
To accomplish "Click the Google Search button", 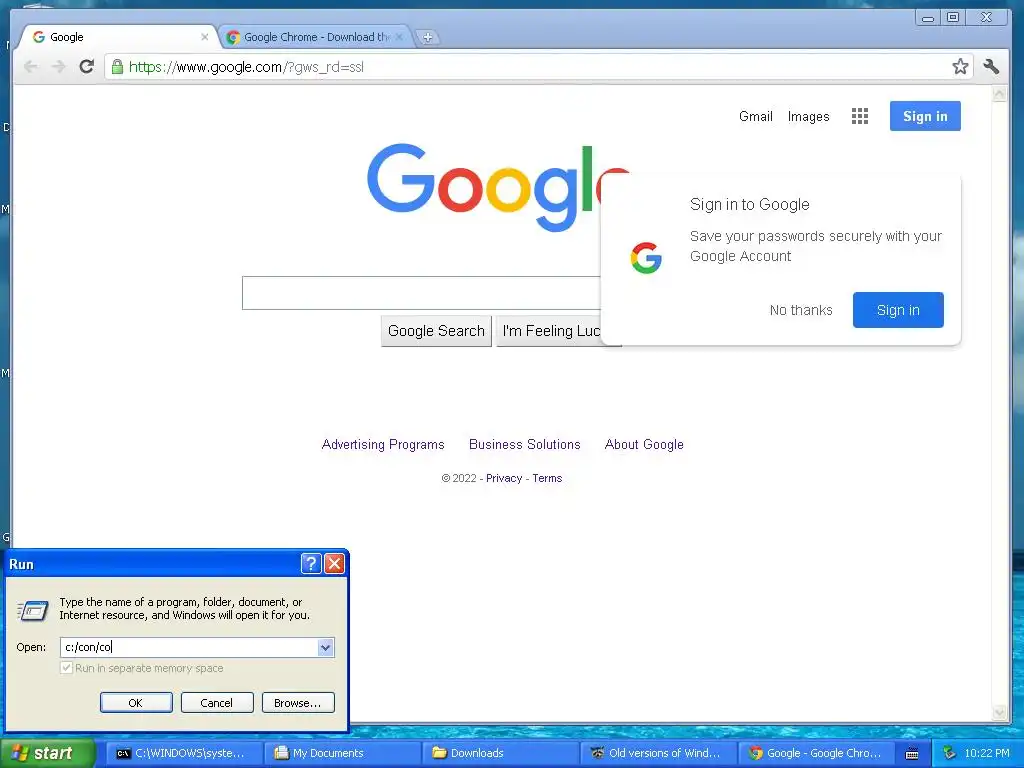I will coord(436,331).
